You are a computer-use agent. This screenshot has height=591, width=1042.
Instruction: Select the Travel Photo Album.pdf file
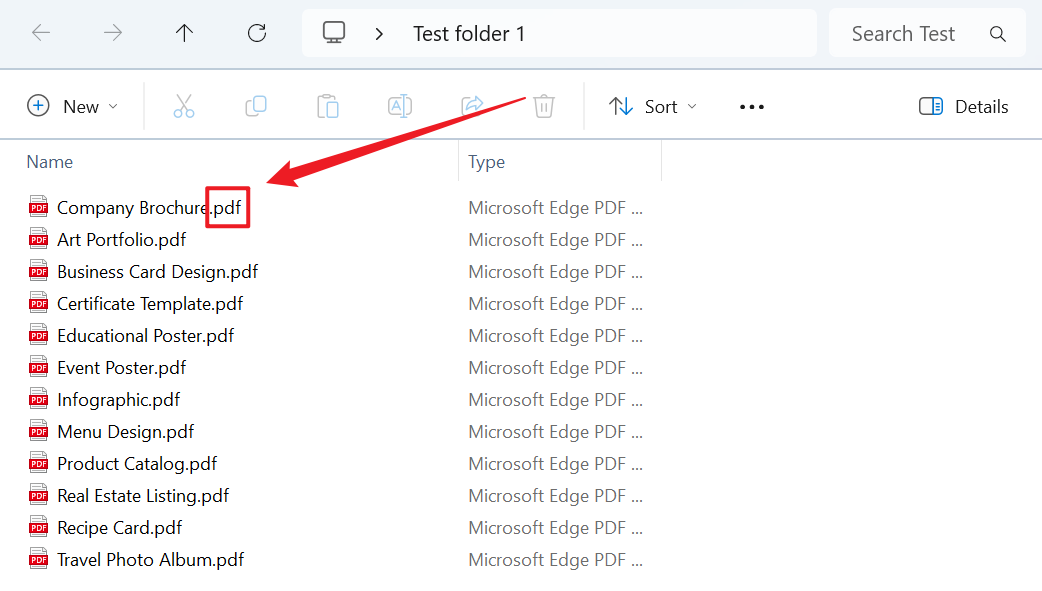[x=150, y=560]
